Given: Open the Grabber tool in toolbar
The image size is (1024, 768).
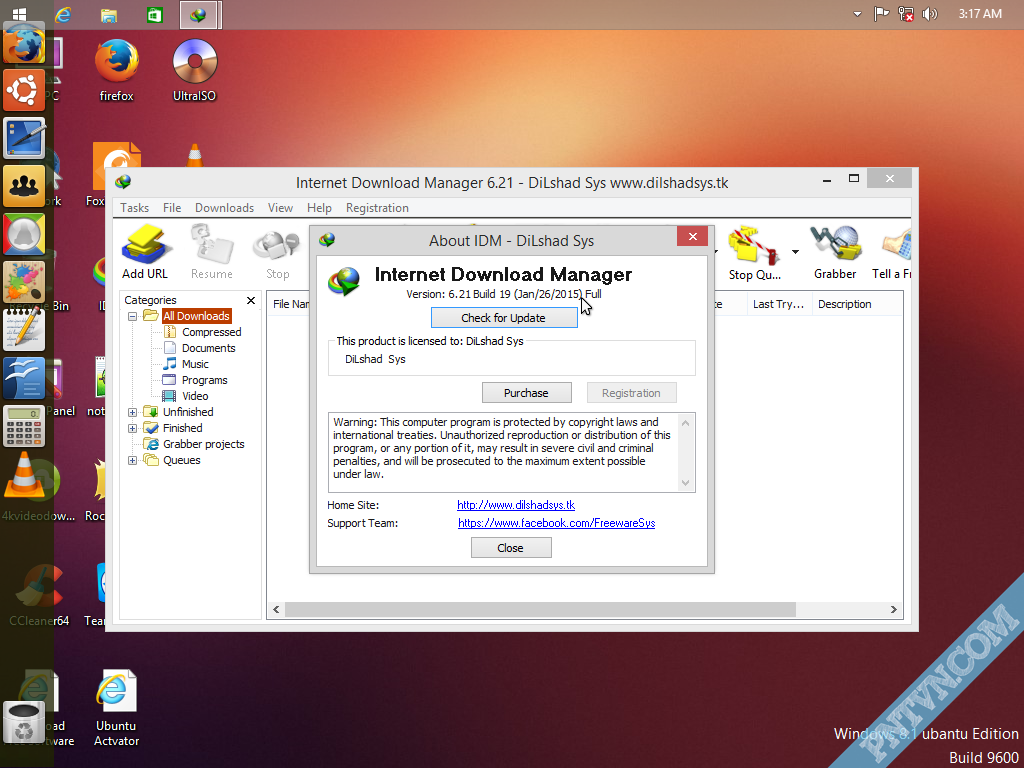Looking at the screenshot, I should [835, 252].
